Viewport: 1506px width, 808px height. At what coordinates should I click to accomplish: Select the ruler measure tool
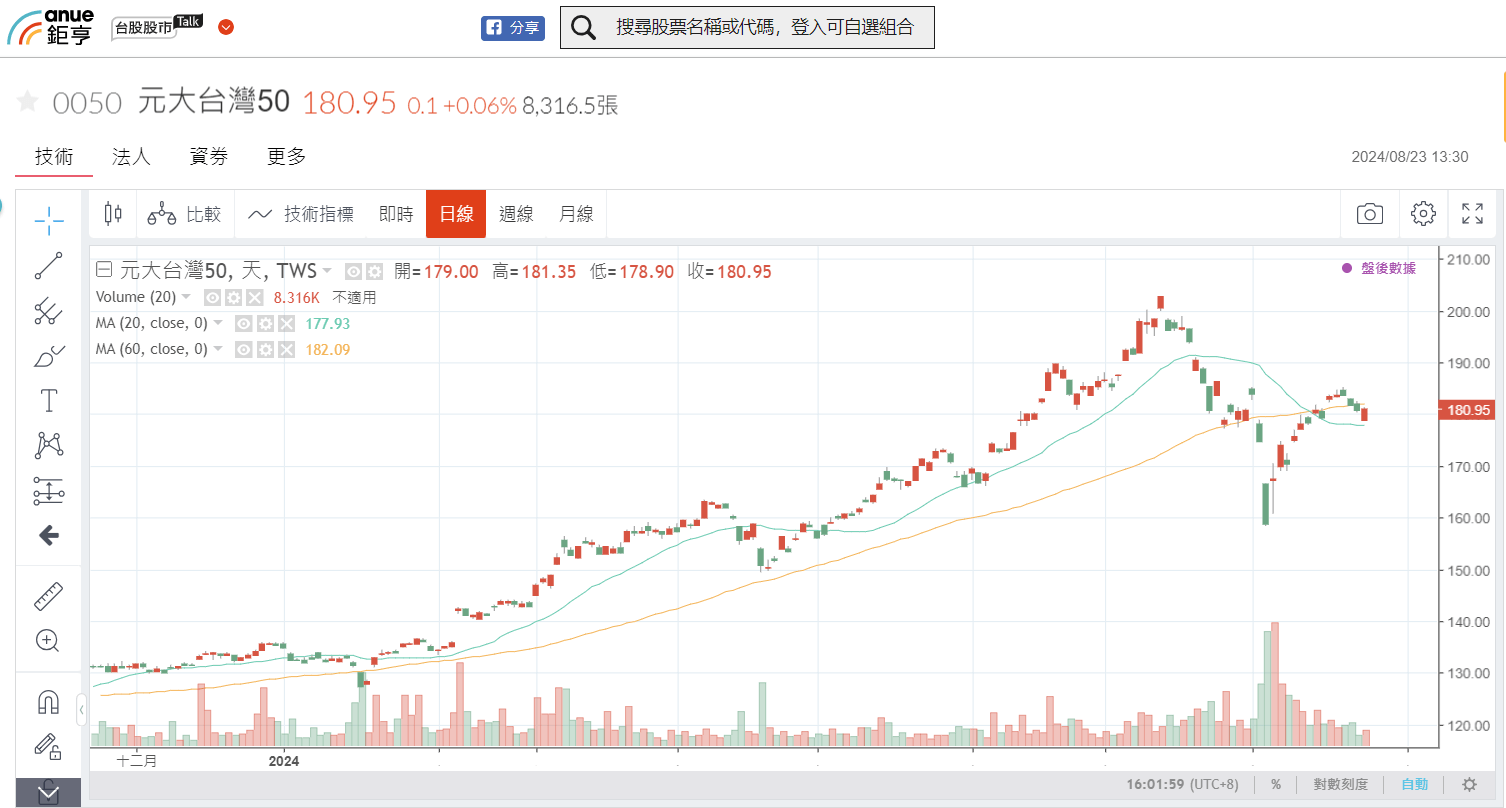click(48, 596)
